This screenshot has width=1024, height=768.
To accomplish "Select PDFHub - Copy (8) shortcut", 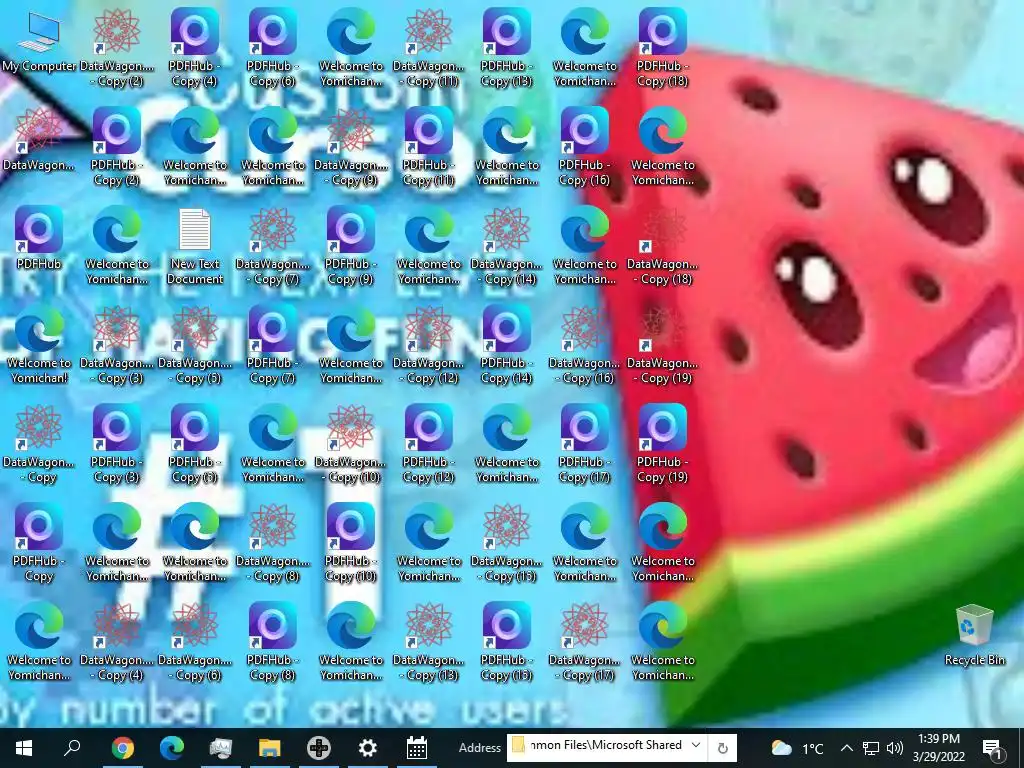I will point(272,643).
